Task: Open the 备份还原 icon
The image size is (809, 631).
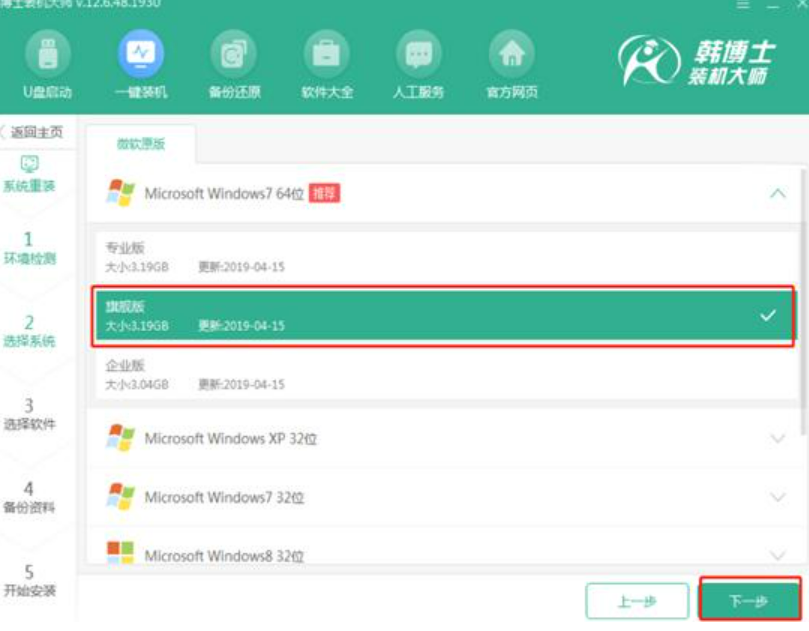Action: [x=234, y=54]
